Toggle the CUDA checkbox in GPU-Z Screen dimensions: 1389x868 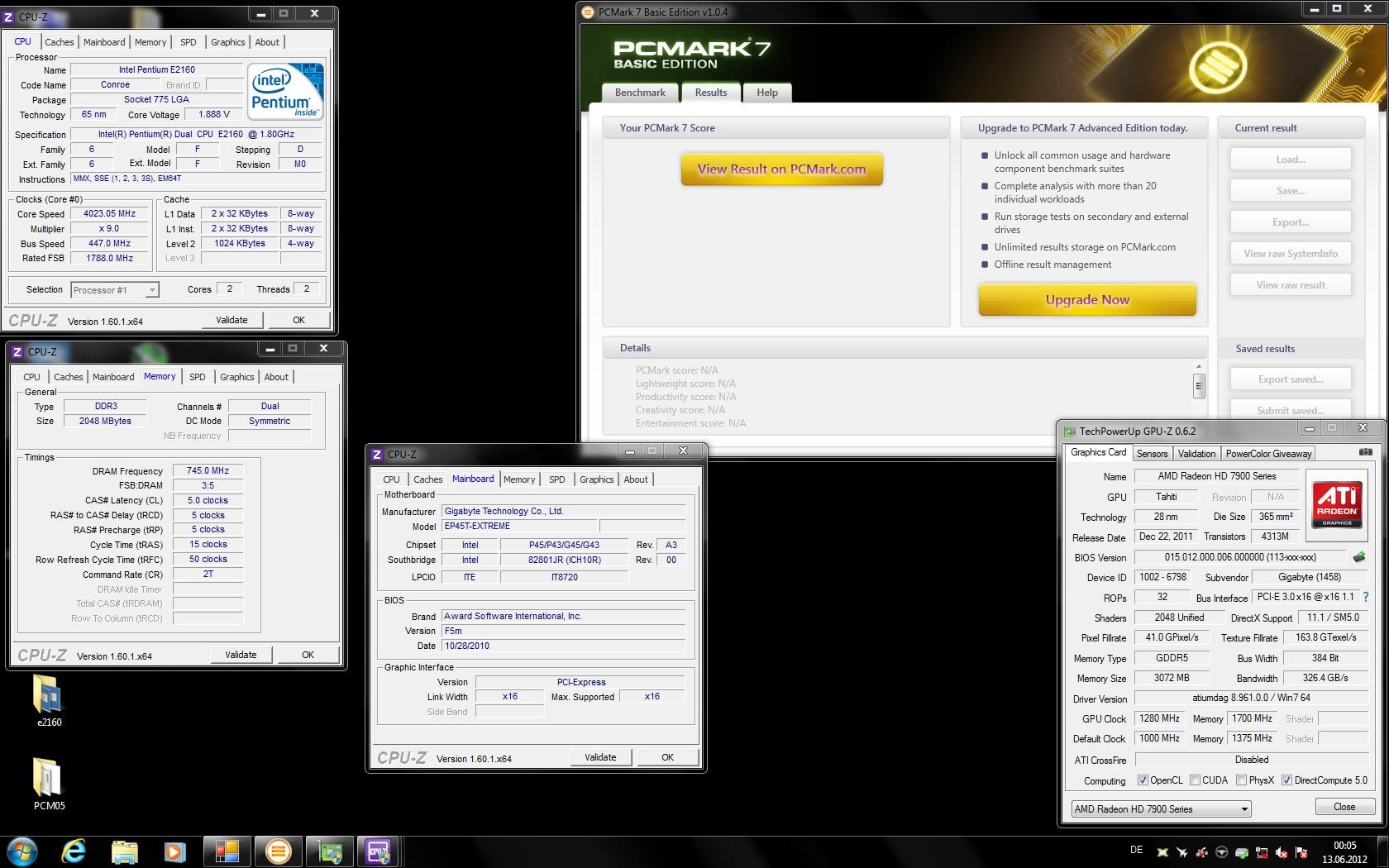(x=1195, y=780)
